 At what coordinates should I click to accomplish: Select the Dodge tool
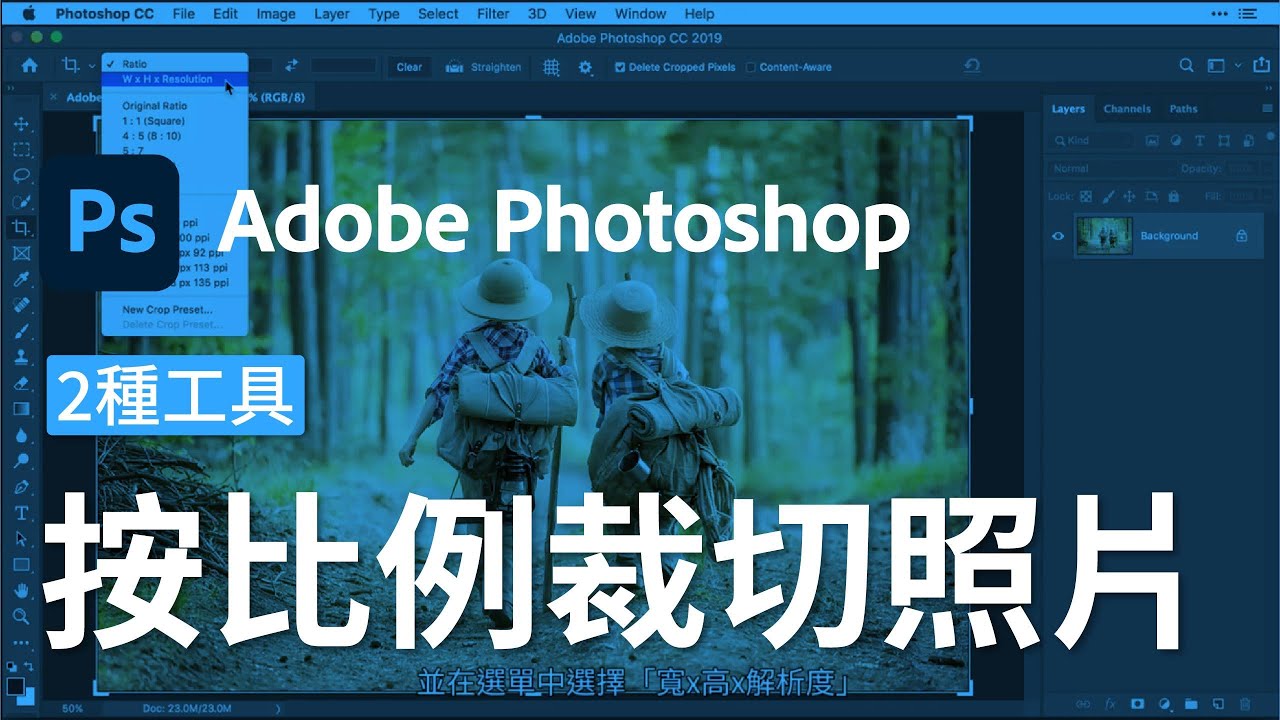[21, 461]
